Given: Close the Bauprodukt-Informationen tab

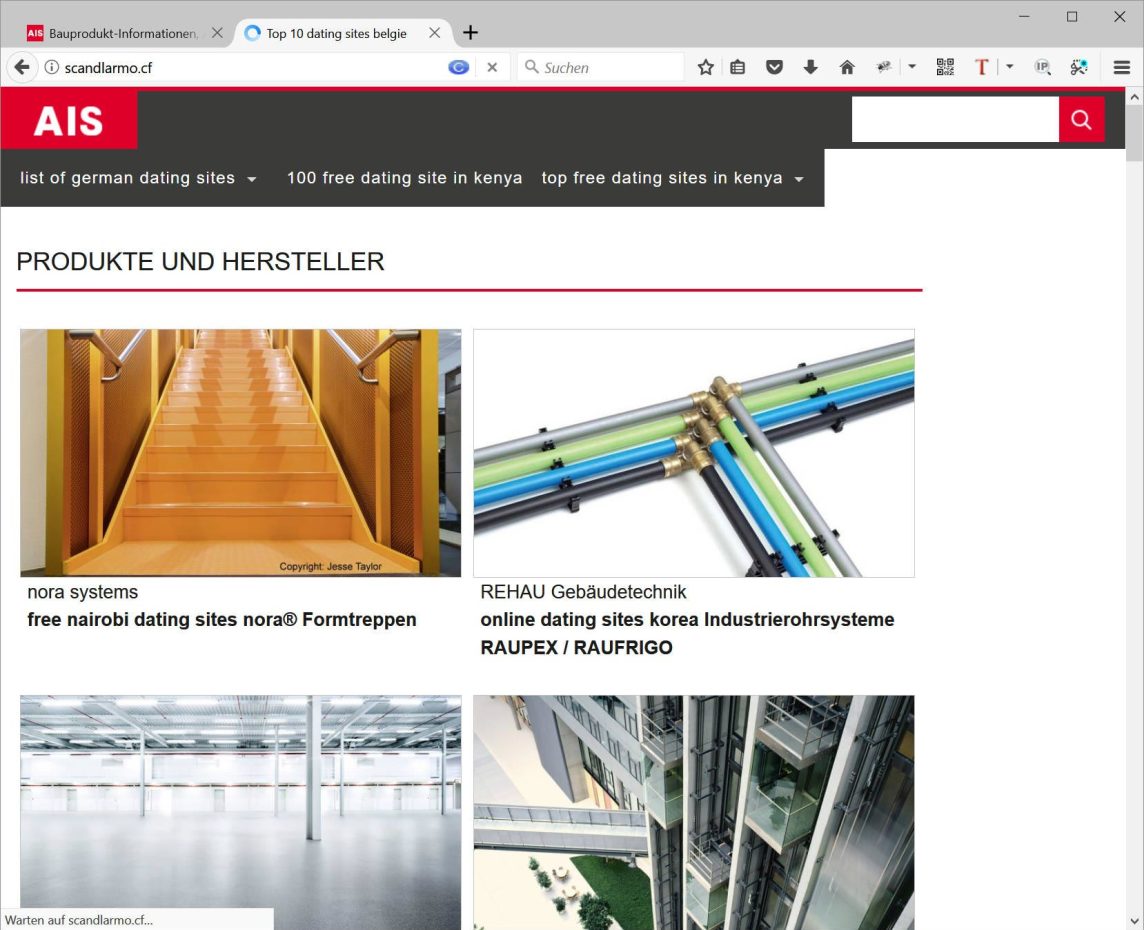Looking at the screenshot, I should pos(217,33).
